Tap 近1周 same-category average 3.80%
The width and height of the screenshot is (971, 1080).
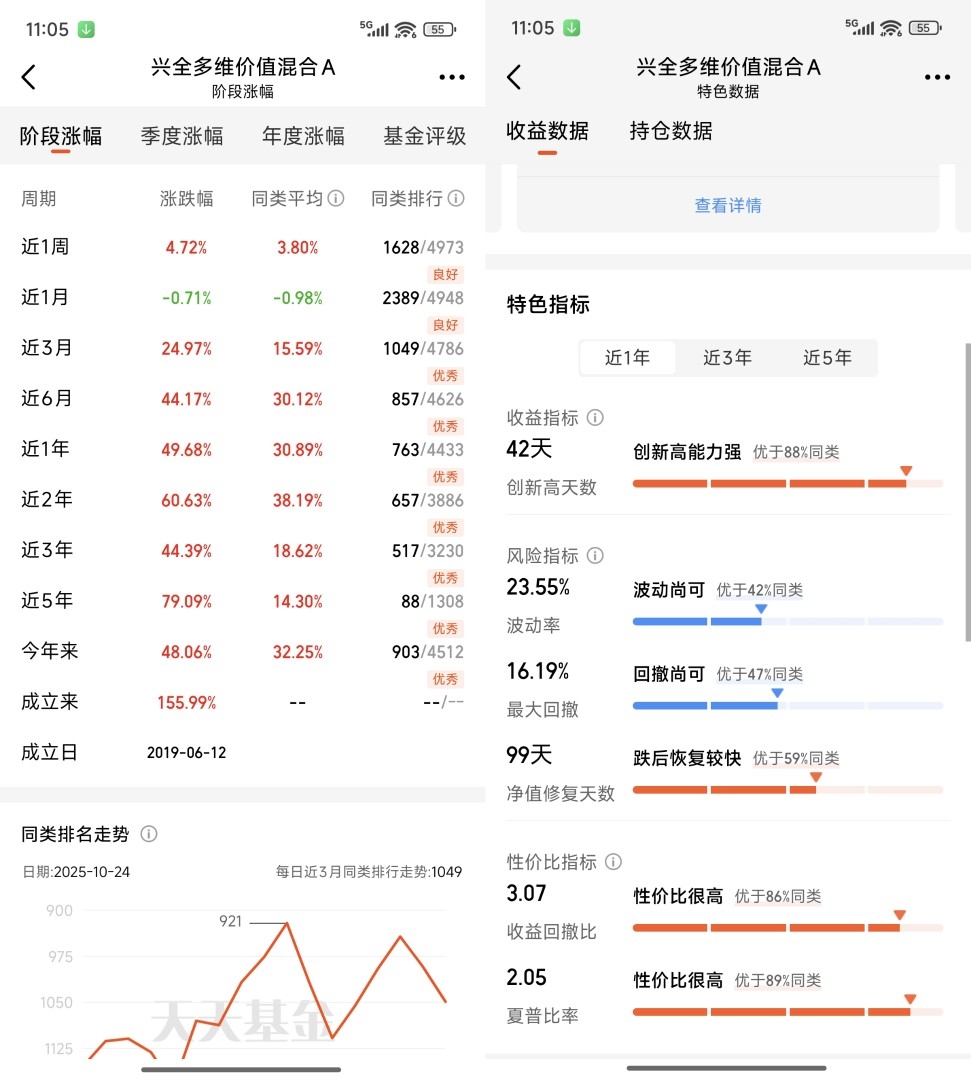[297, 247]
